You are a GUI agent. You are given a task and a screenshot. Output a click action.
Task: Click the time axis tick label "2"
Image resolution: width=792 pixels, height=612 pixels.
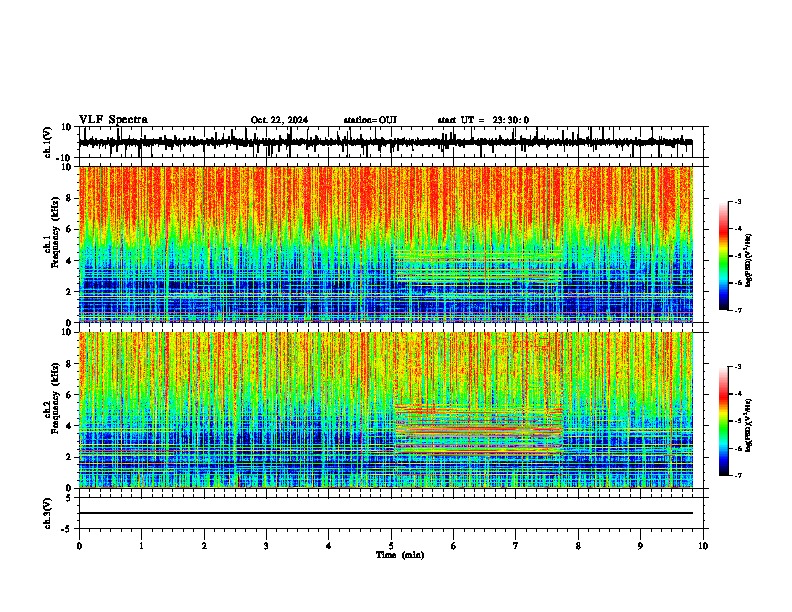coord(204,546)
